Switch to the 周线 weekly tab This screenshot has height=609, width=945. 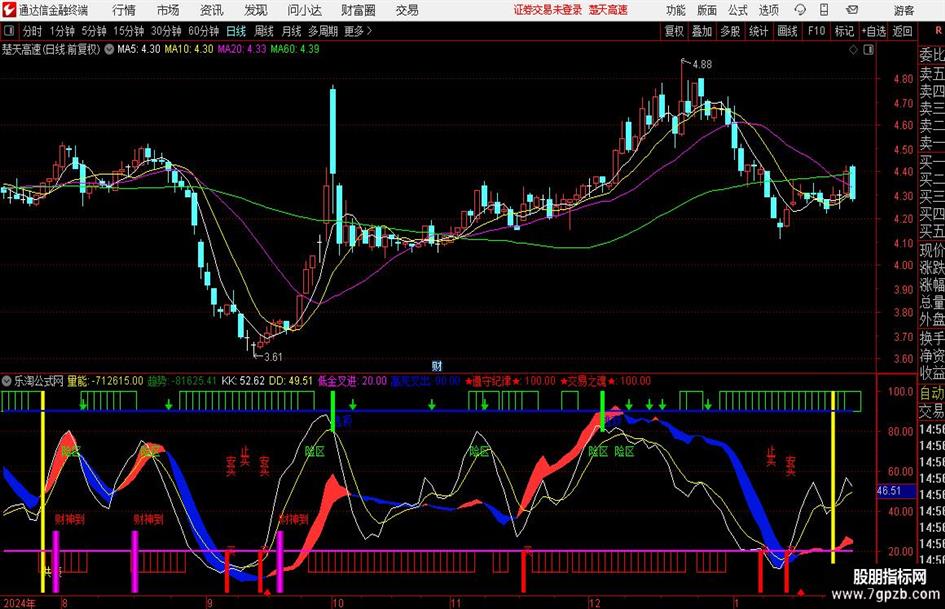click(x=263, y=31)
